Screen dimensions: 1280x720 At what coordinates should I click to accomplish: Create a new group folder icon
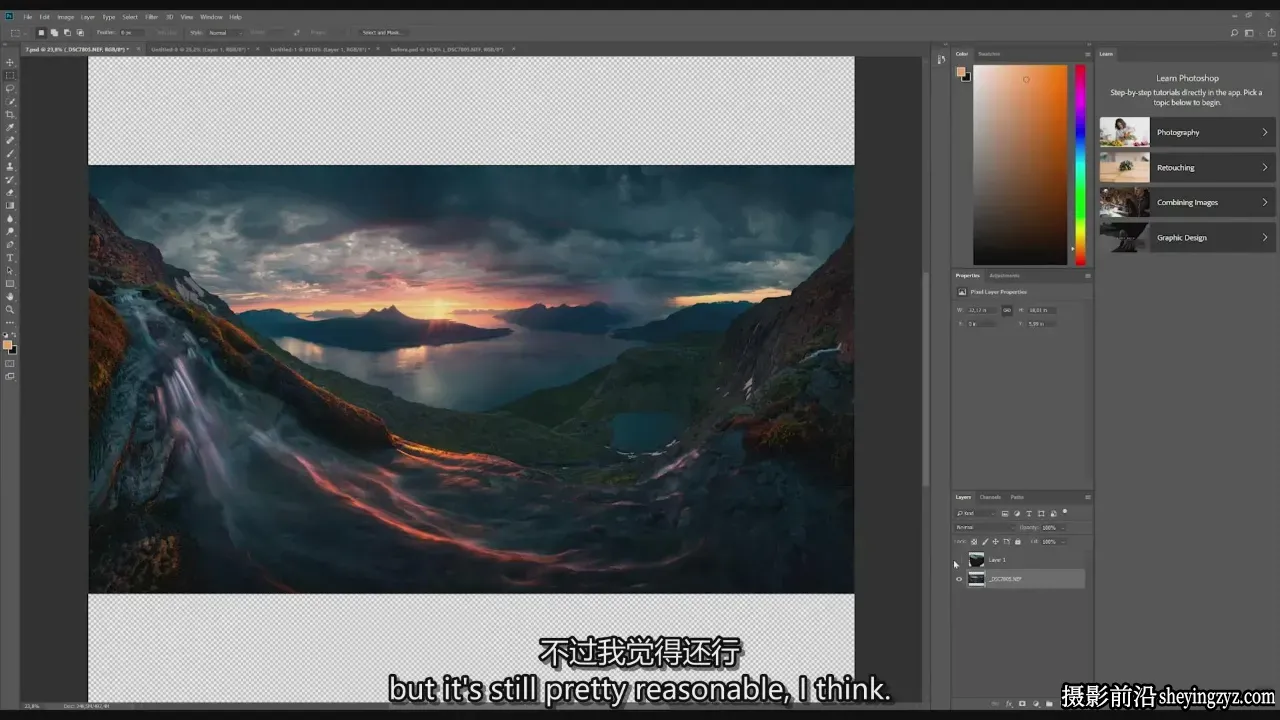point(1049,704)
